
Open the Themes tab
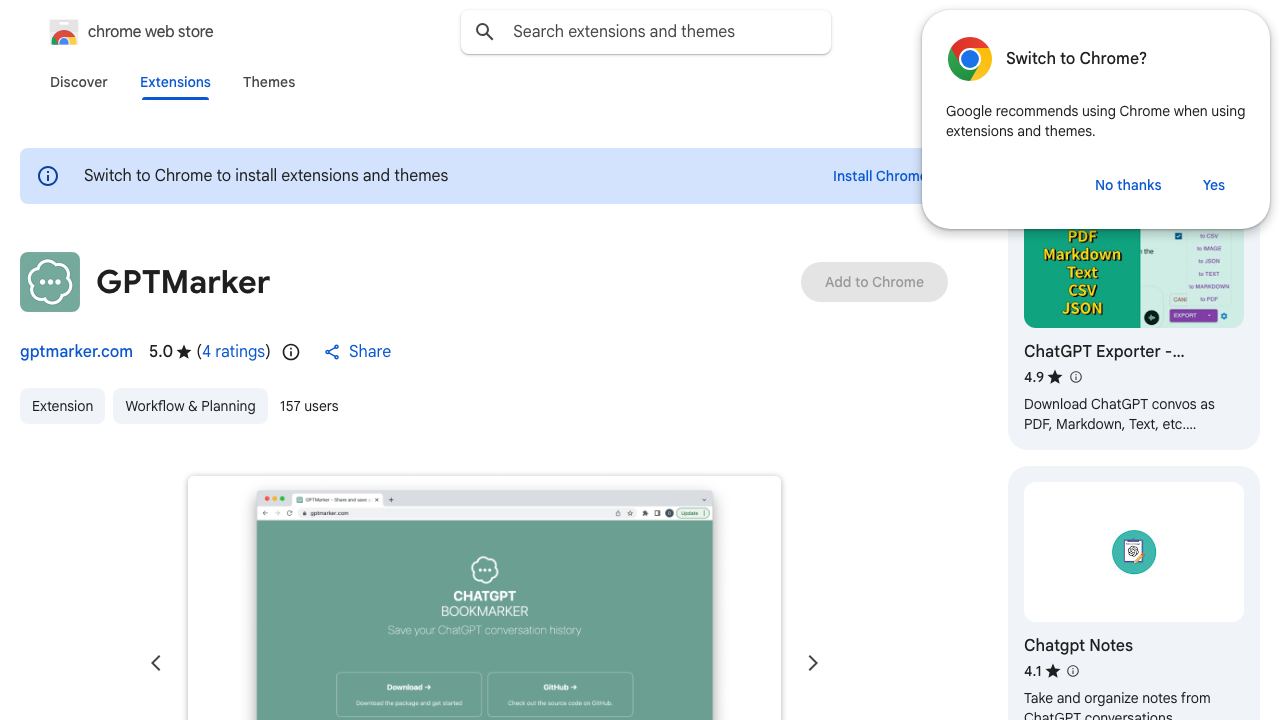tap(269, 82)
